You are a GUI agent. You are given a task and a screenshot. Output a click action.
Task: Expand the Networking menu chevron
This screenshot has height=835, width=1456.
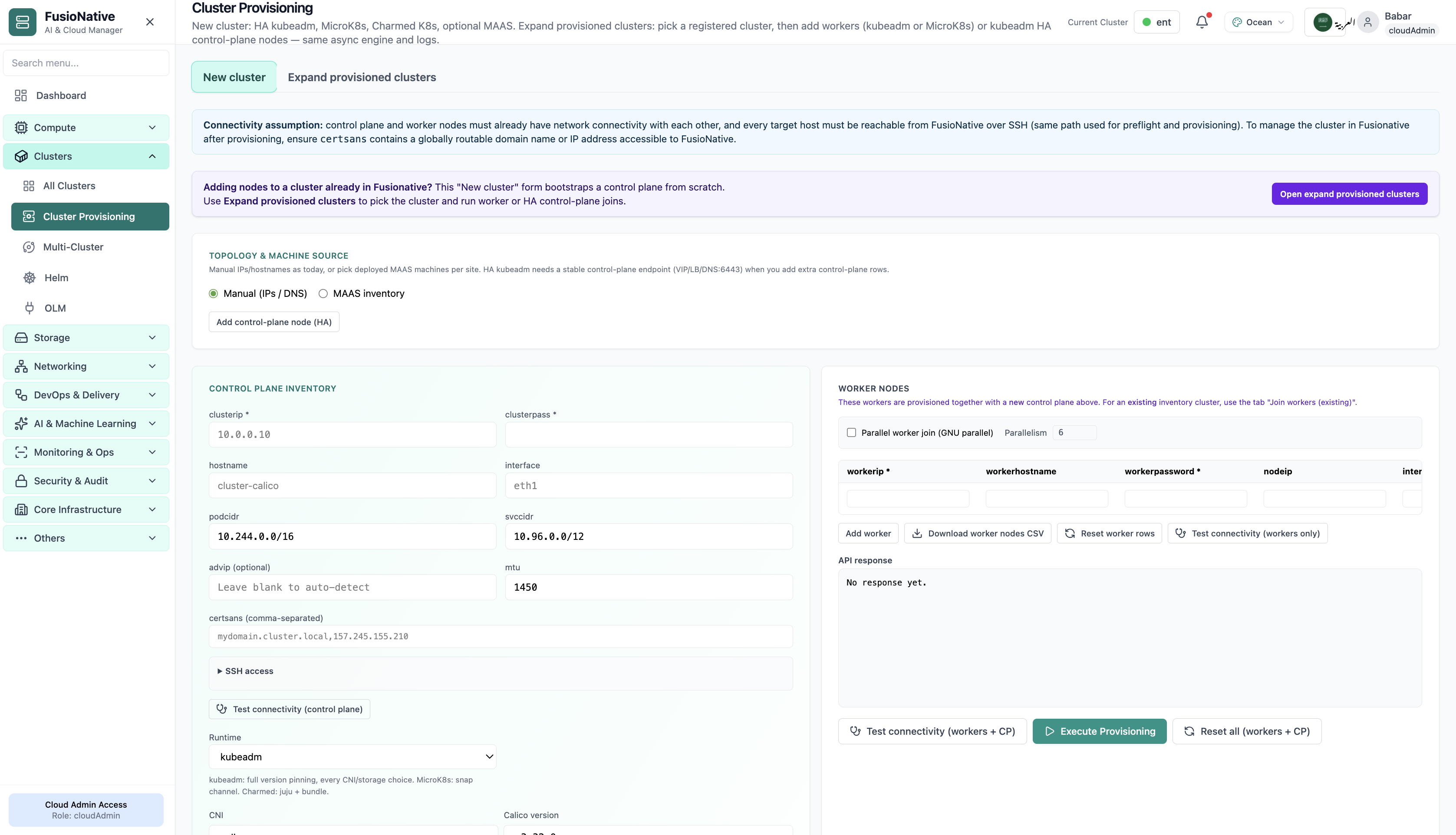[x=152, y=366]
